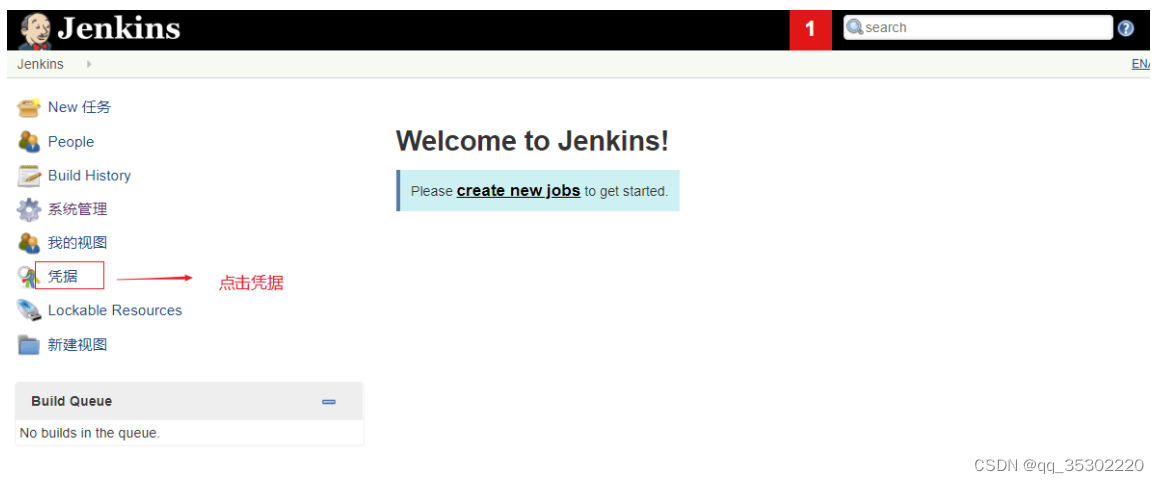
Task: Click the create new jobs link
Action: point(518,191)
